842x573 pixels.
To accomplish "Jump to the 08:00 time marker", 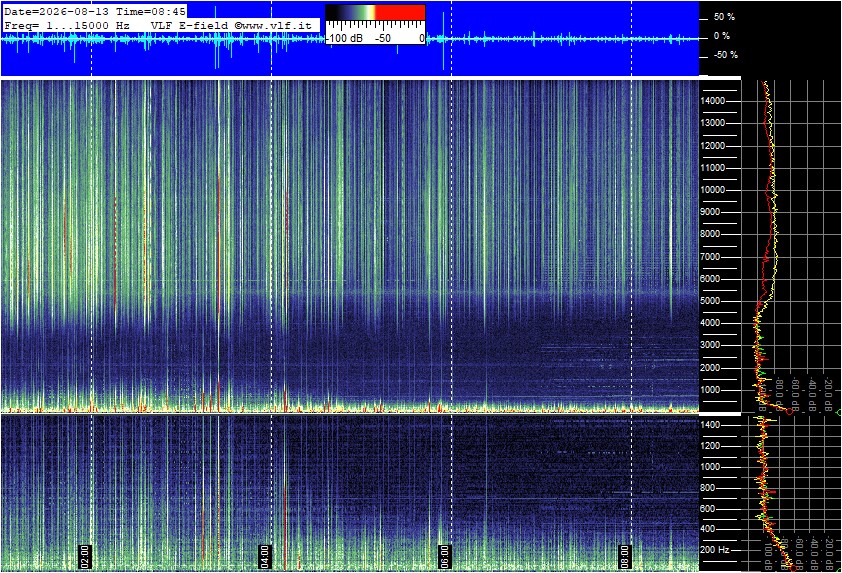I will click(625, 556).
